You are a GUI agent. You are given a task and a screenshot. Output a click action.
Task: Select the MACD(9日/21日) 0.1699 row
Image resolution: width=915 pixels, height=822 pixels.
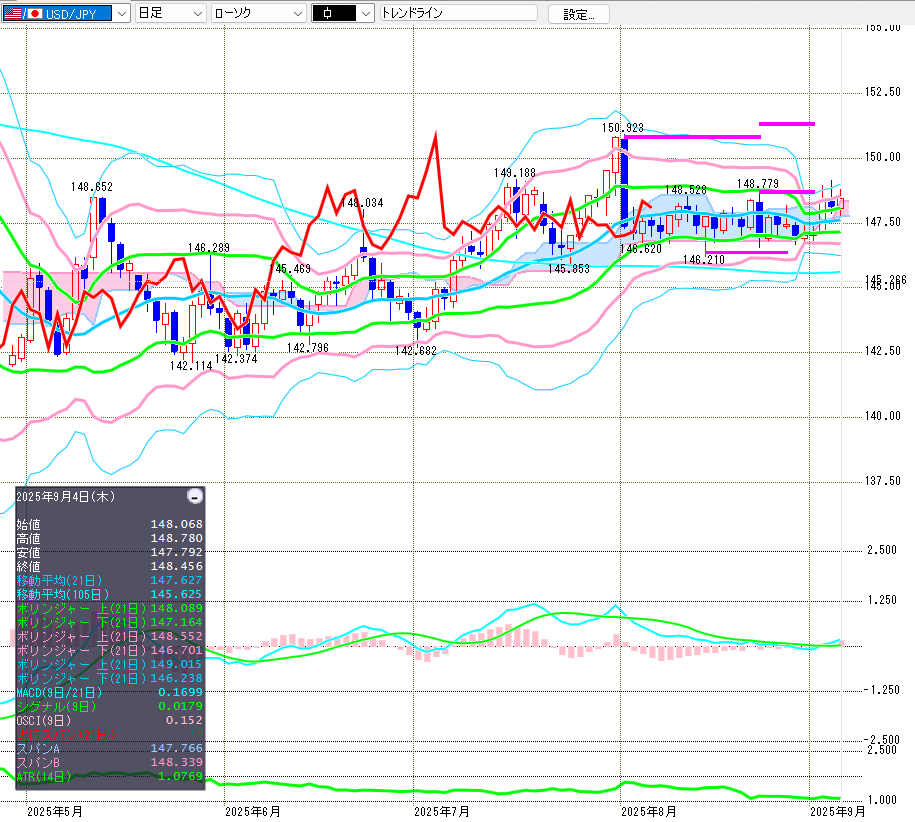tap(110, 692)
